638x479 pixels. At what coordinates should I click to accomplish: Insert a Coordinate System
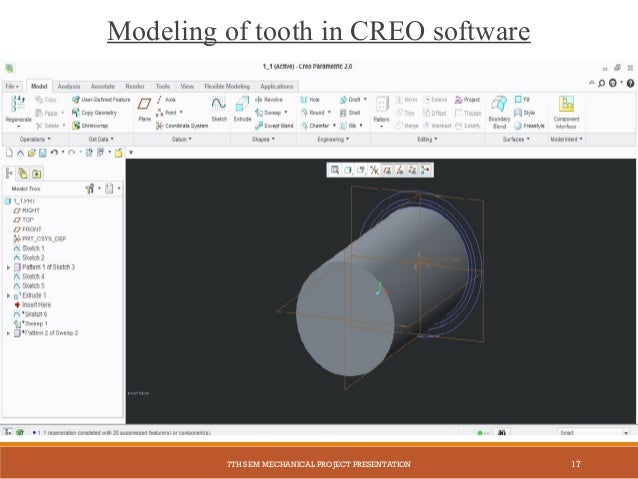[181, 126]
